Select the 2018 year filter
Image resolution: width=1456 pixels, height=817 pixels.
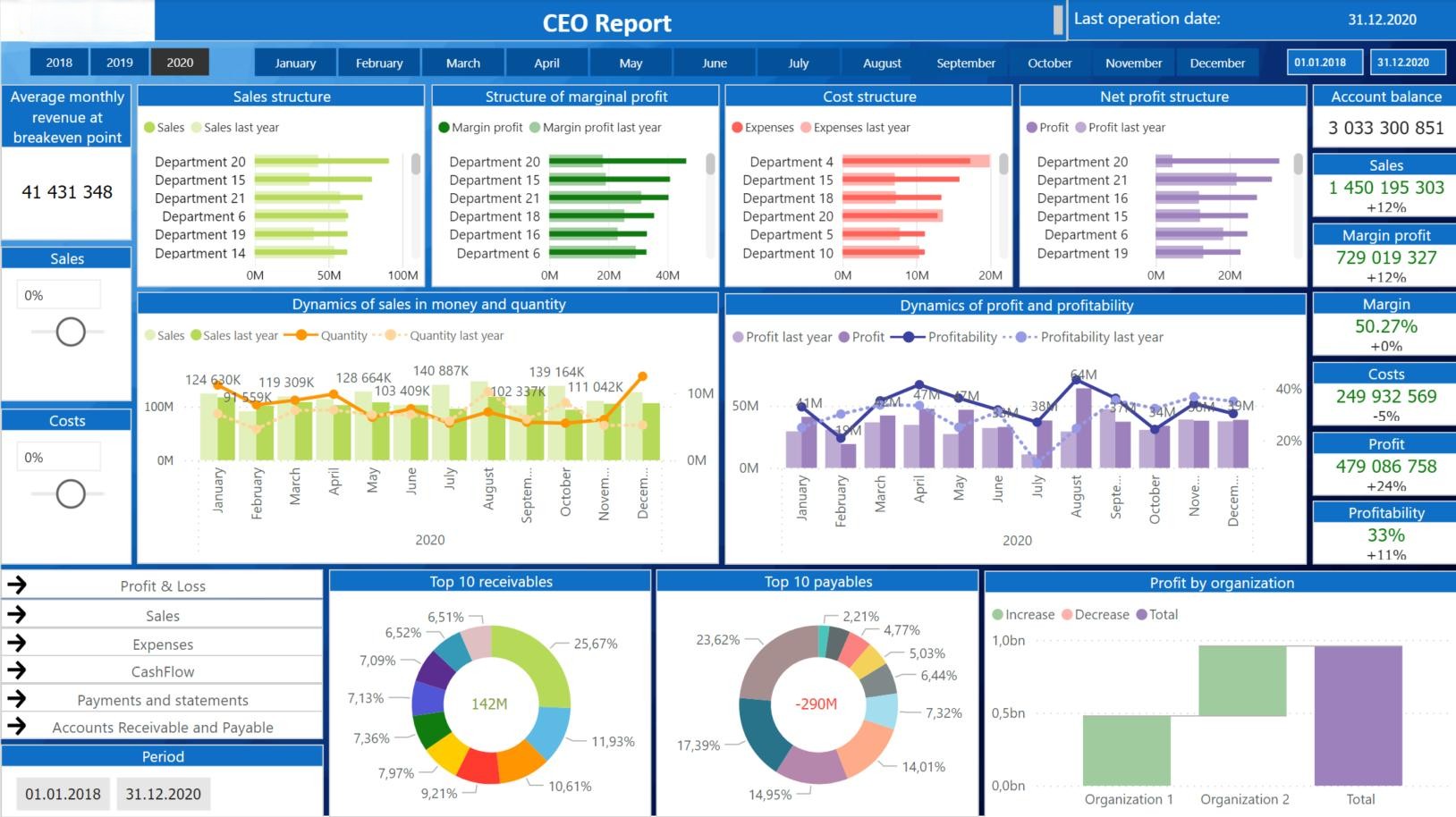pyautogui.click(x=59, y=63)
